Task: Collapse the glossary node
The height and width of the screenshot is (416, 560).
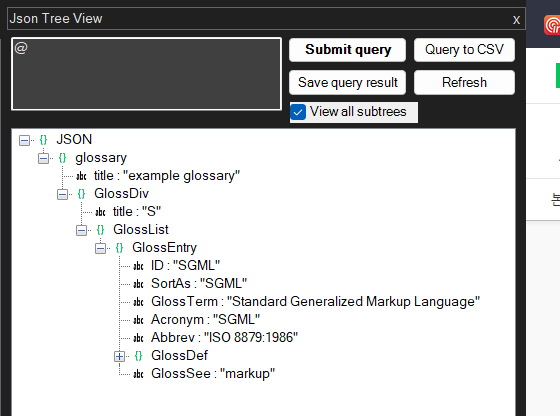Action: (x=43, y=158)
